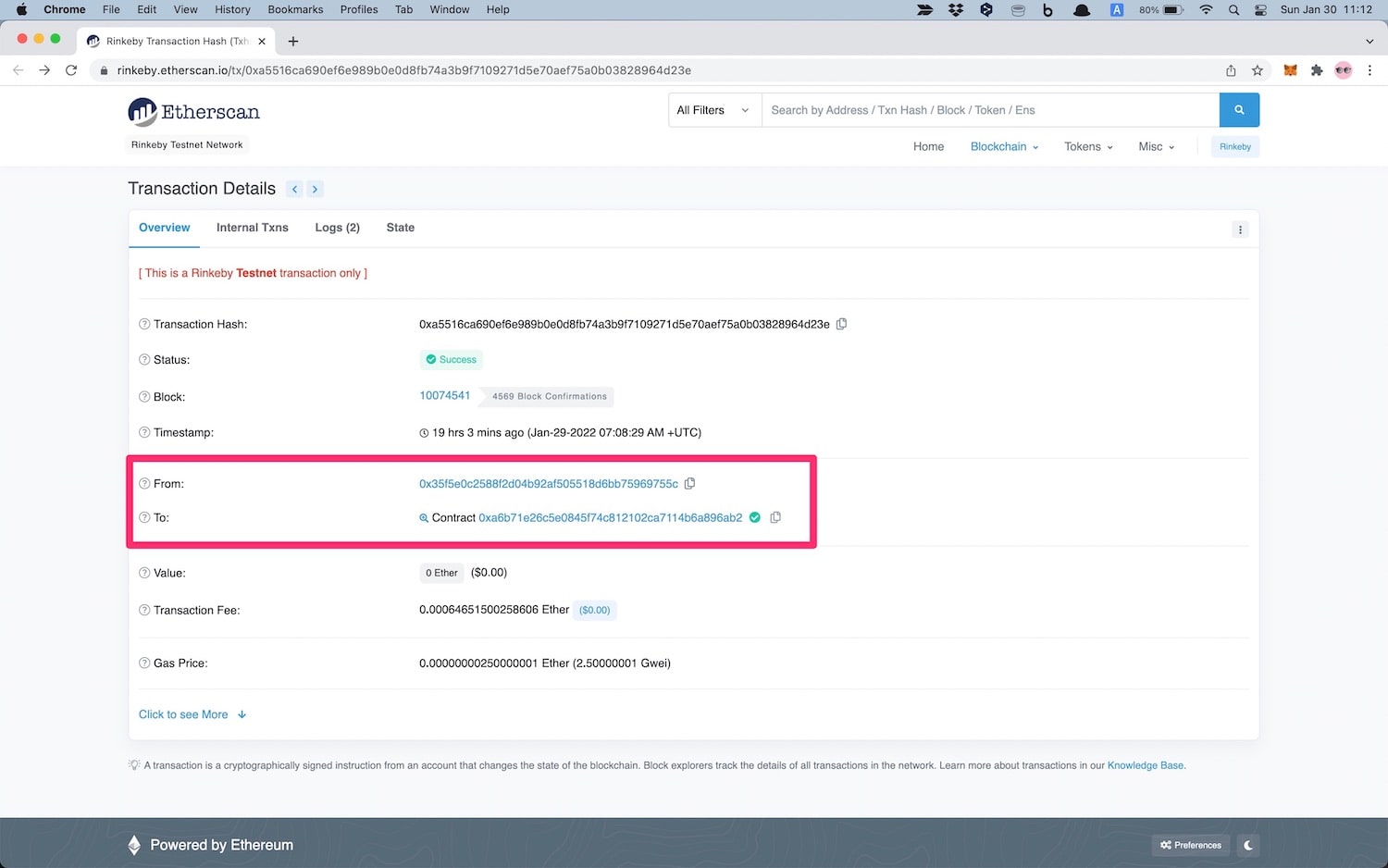1388x868 pixels.
Task: Click the Preferences button
Action: click(x=1191, y=845)
